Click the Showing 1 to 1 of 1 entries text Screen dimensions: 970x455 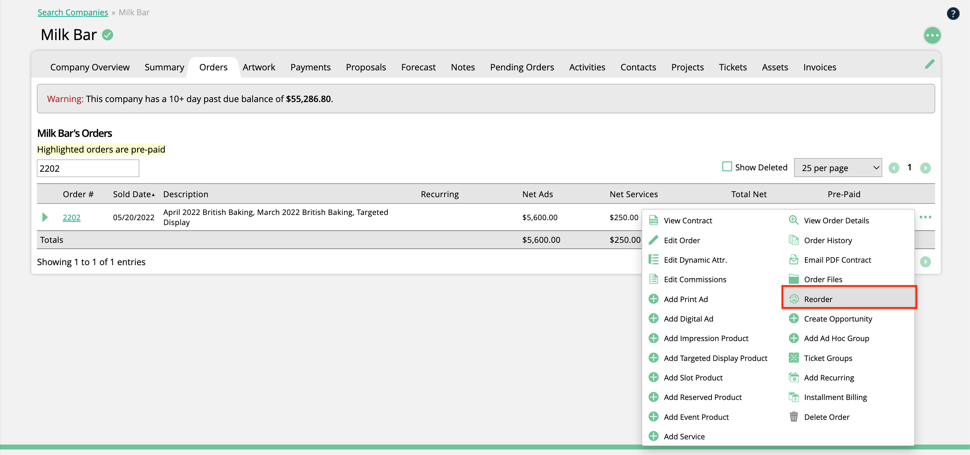(x=92, y=262)
